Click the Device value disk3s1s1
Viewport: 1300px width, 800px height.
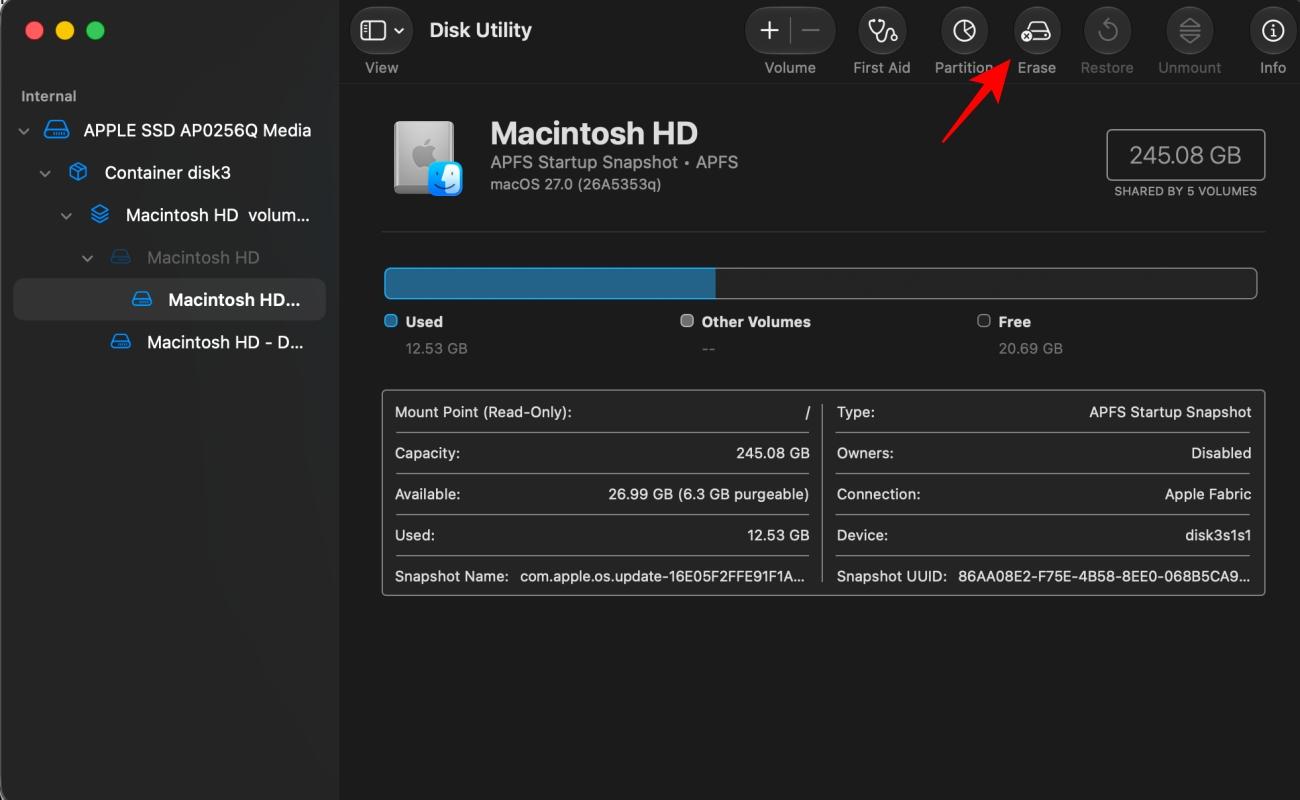pyautogui.click(x=1218, y=535)
